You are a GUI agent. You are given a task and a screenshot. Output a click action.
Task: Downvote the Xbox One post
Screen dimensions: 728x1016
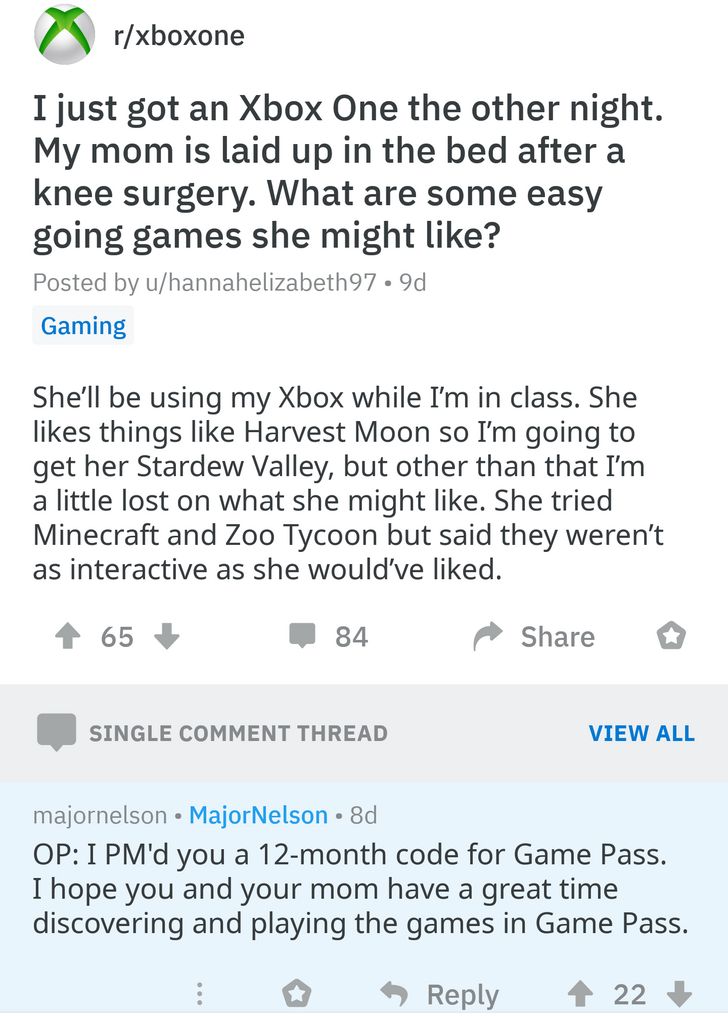pyautogui.click(x=168, y=637)
